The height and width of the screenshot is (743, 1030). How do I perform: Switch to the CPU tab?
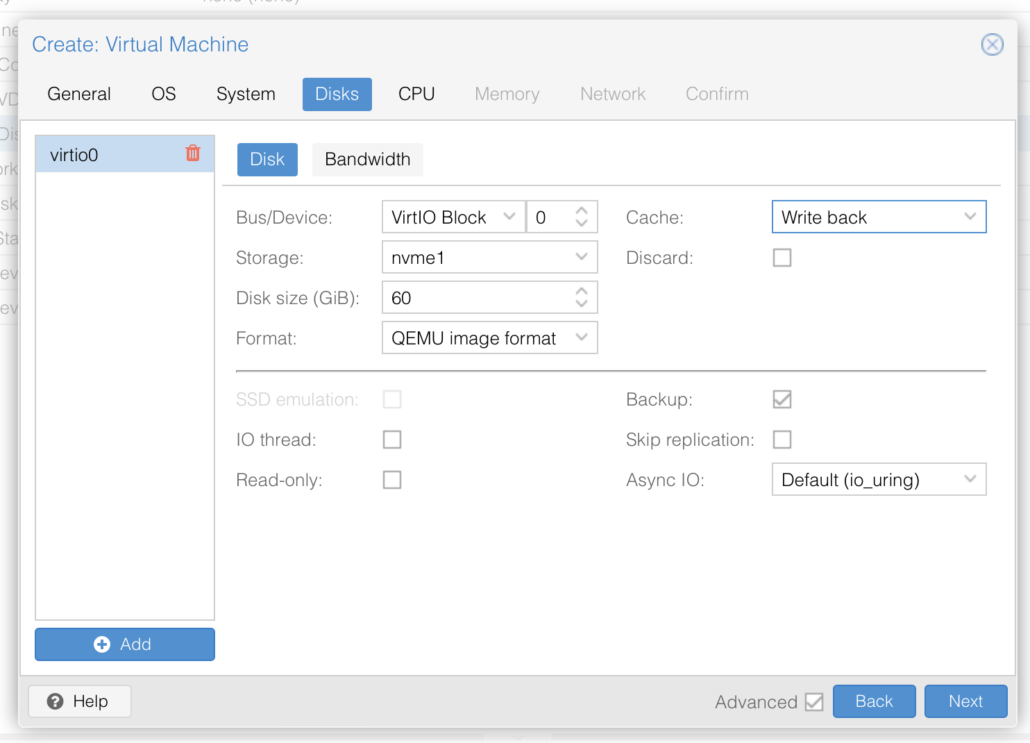[416, 94]
